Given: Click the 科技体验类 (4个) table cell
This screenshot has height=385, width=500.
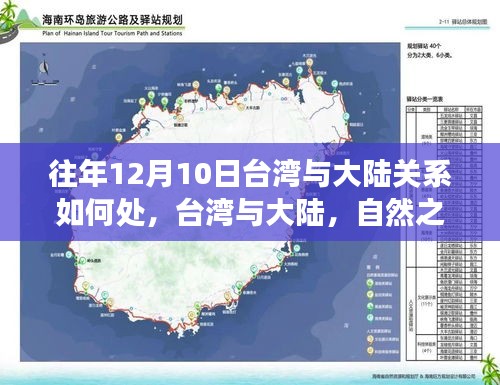Looking at the screenshot, I should click(427, 347).
